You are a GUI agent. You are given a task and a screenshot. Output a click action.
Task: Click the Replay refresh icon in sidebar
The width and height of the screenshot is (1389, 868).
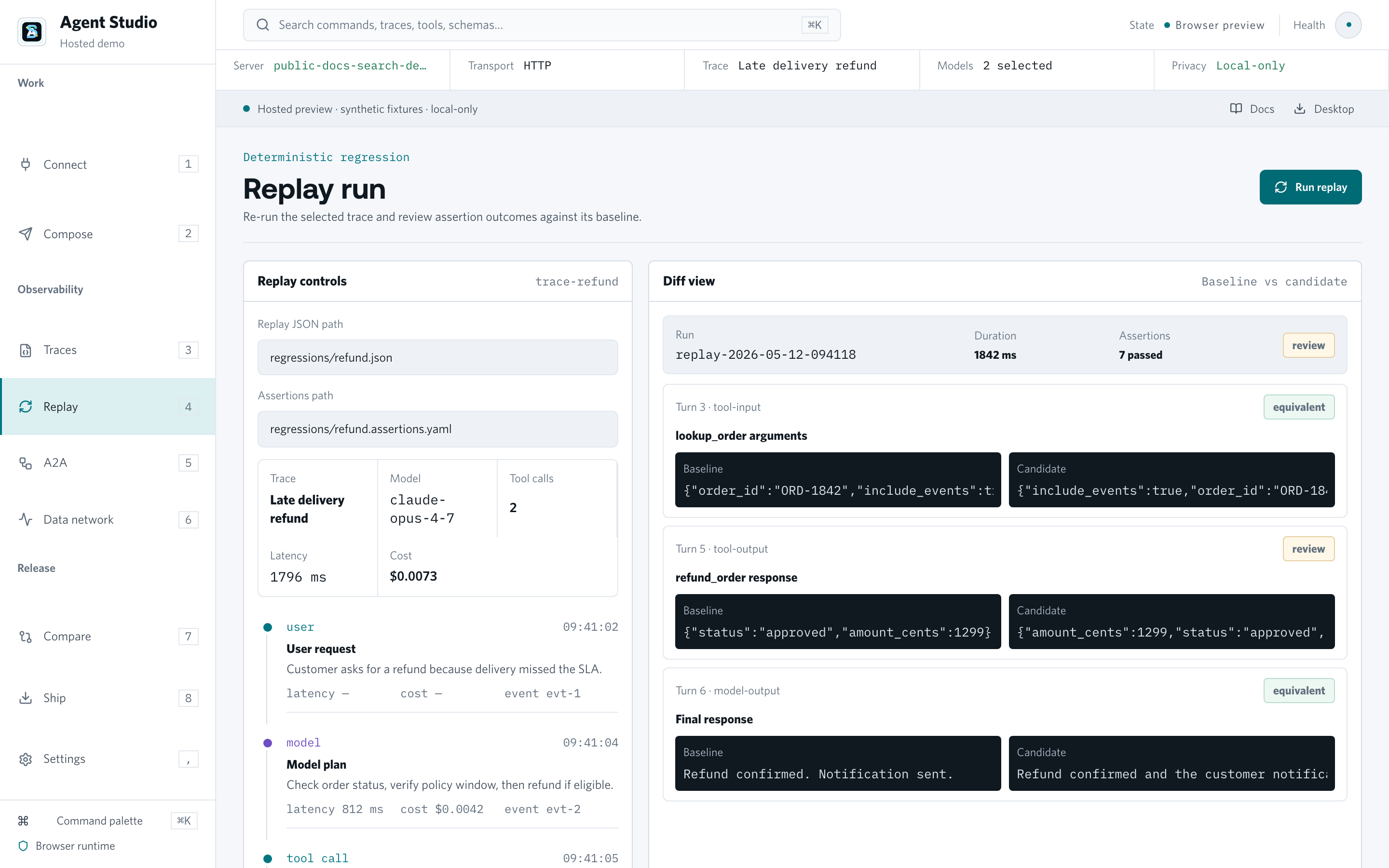25,407
